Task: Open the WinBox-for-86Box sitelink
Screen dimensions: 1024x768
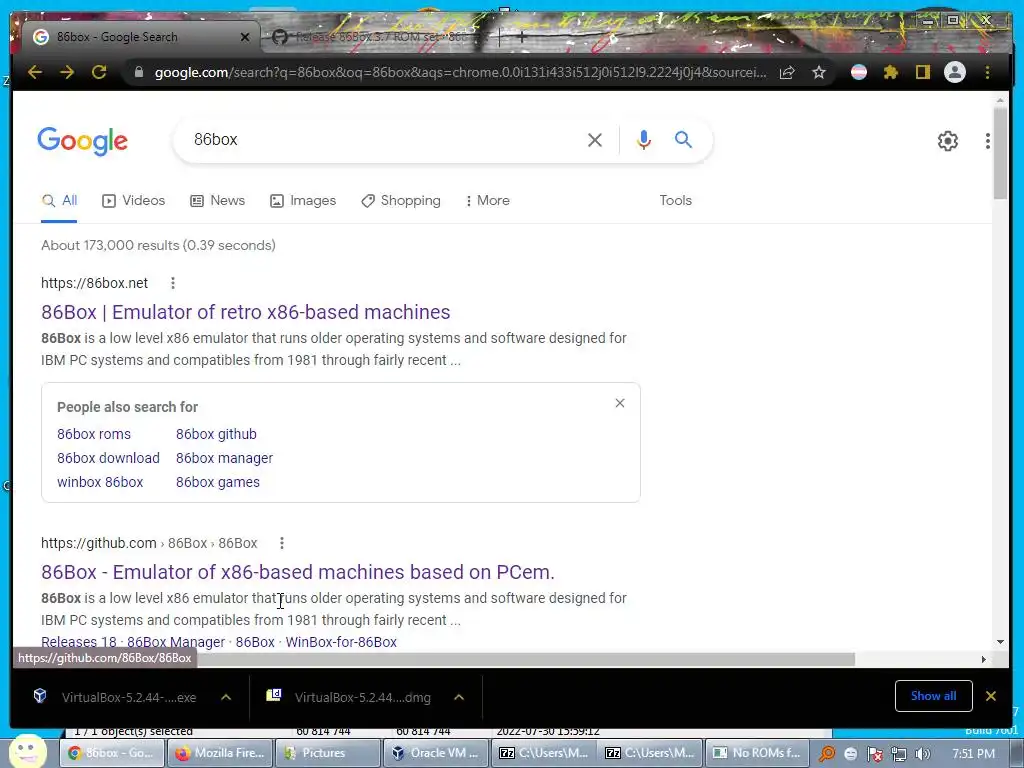Action: 341,642
